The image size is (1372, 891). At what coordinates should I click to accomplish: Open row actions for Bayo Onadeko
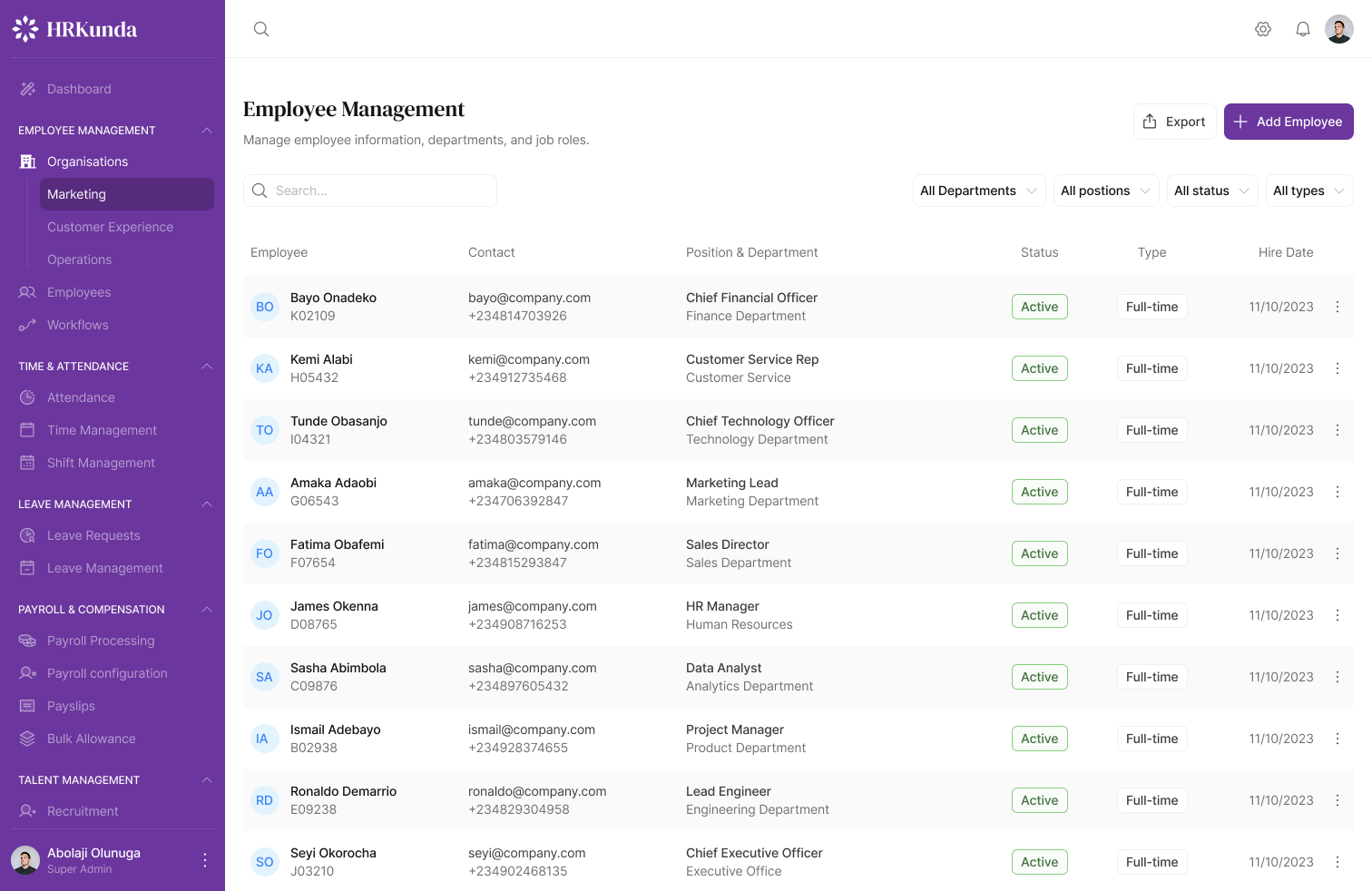click(x=1338, y=307)
